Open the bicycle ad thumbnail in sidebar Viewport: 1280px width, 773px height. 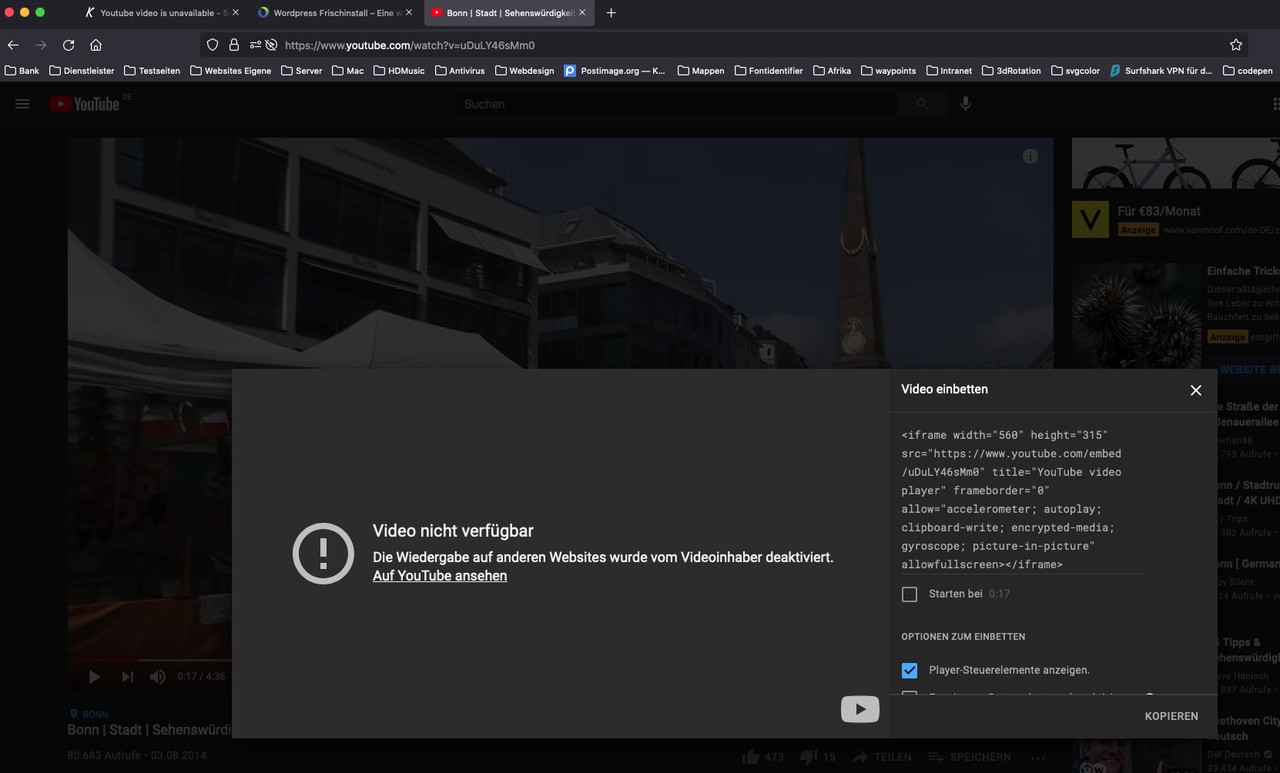(1176, 164)
